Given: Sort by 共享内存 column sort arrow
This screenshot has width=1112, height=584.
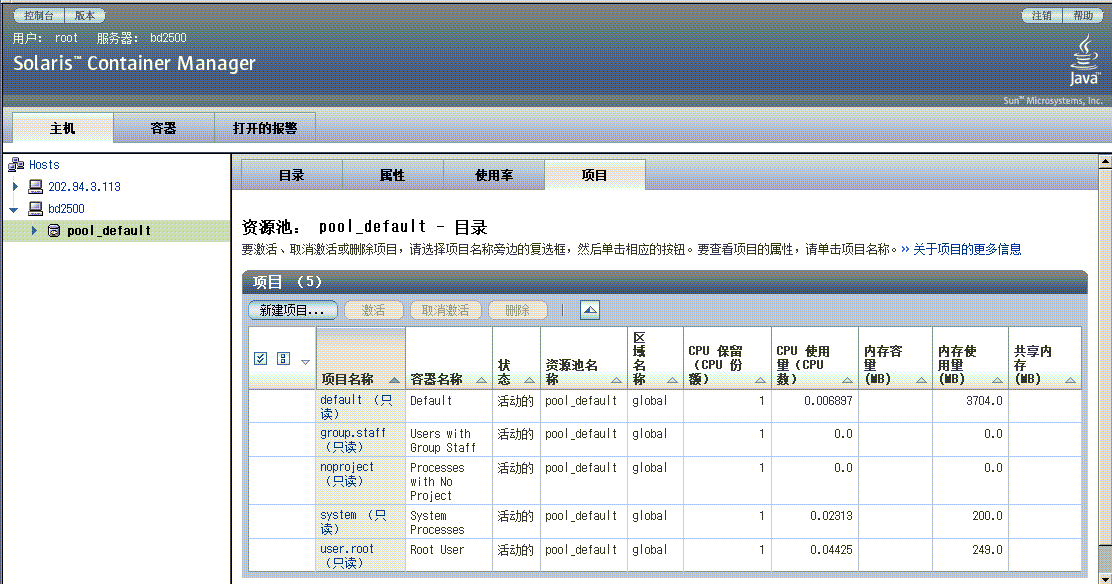Looking at the screenshot, I should tap(1070, 380).
